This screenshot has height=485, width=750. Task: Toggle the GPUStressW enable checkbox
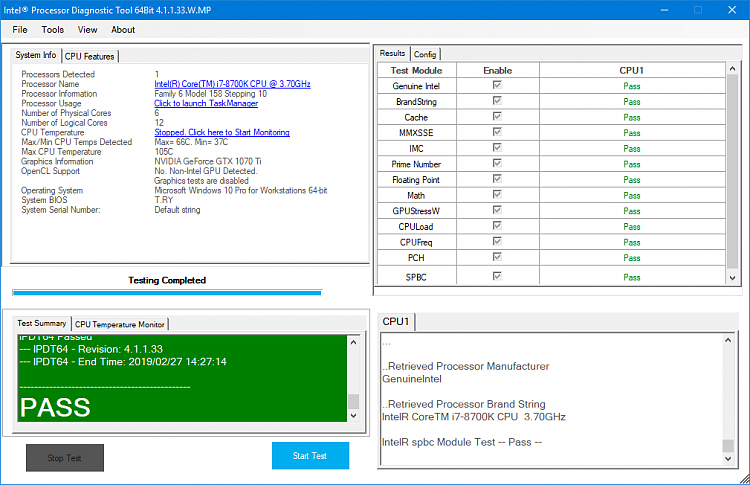coord(497,210)
